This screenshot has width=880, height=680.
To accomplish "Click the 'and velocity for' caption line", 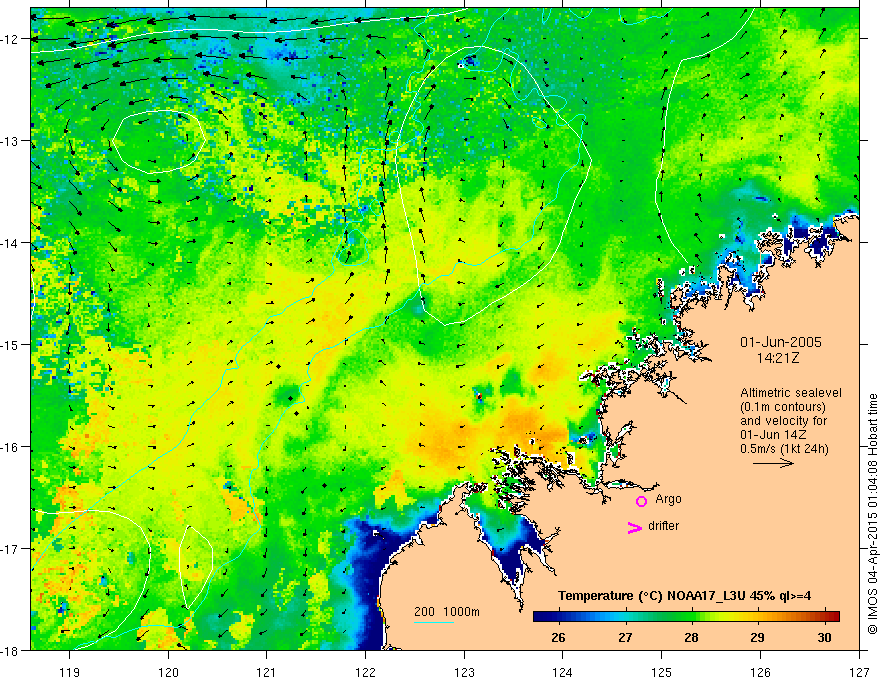I will click(x=783, y=421).
